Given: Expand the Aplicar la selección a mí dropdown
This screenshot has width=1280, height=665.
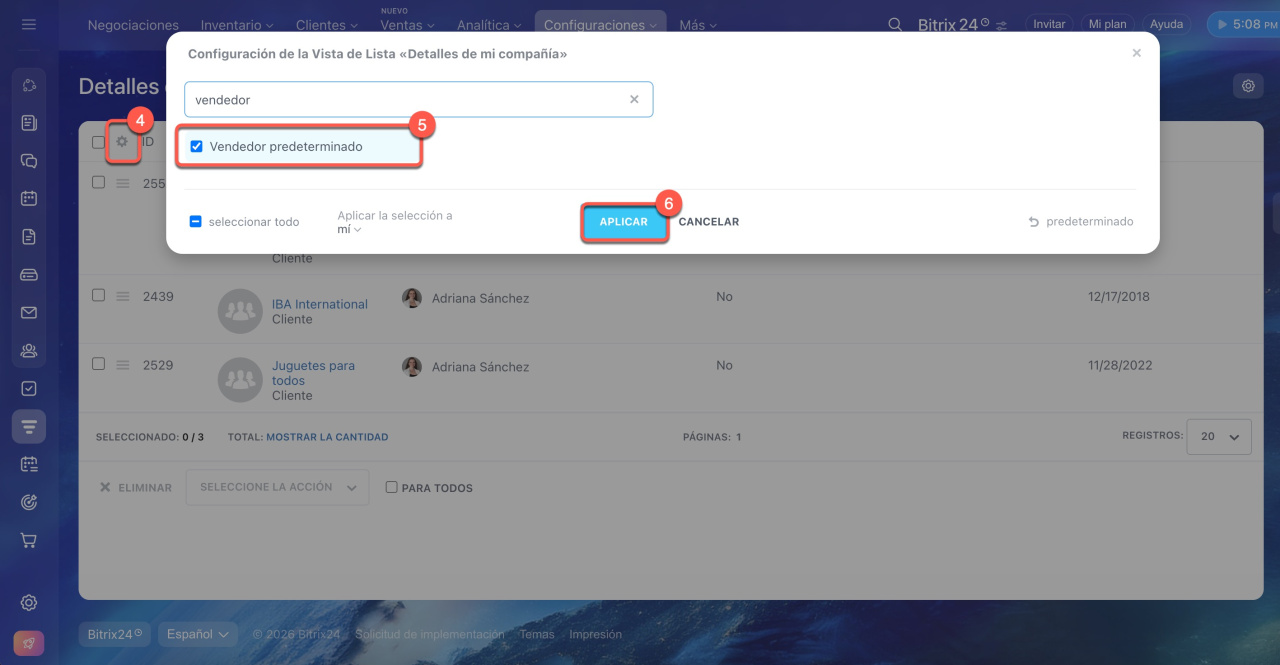Looking at the screenshot, I should [x=350, y=229].
